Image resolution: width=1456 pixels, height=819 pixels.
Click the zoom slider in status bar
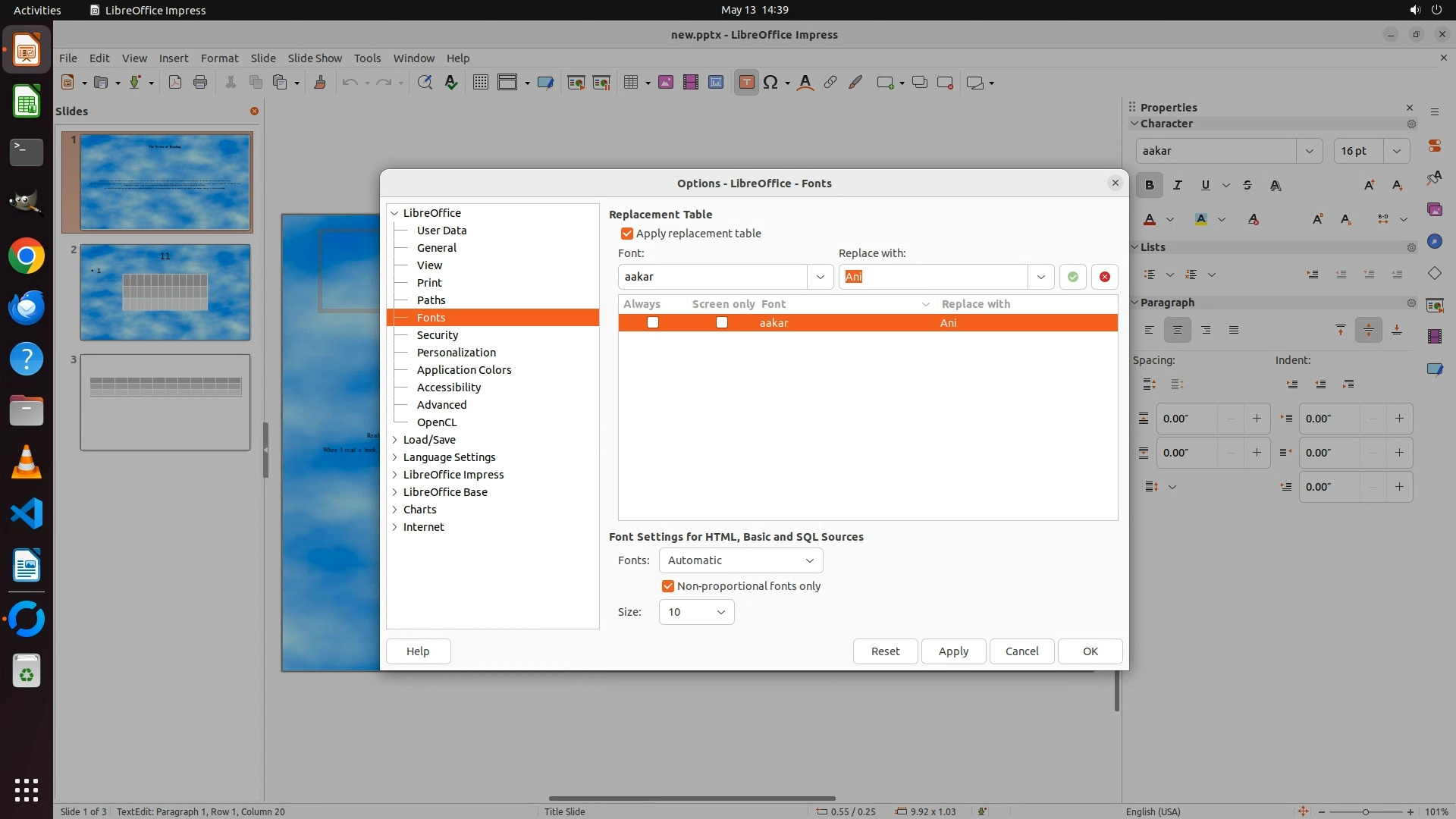1365,811
